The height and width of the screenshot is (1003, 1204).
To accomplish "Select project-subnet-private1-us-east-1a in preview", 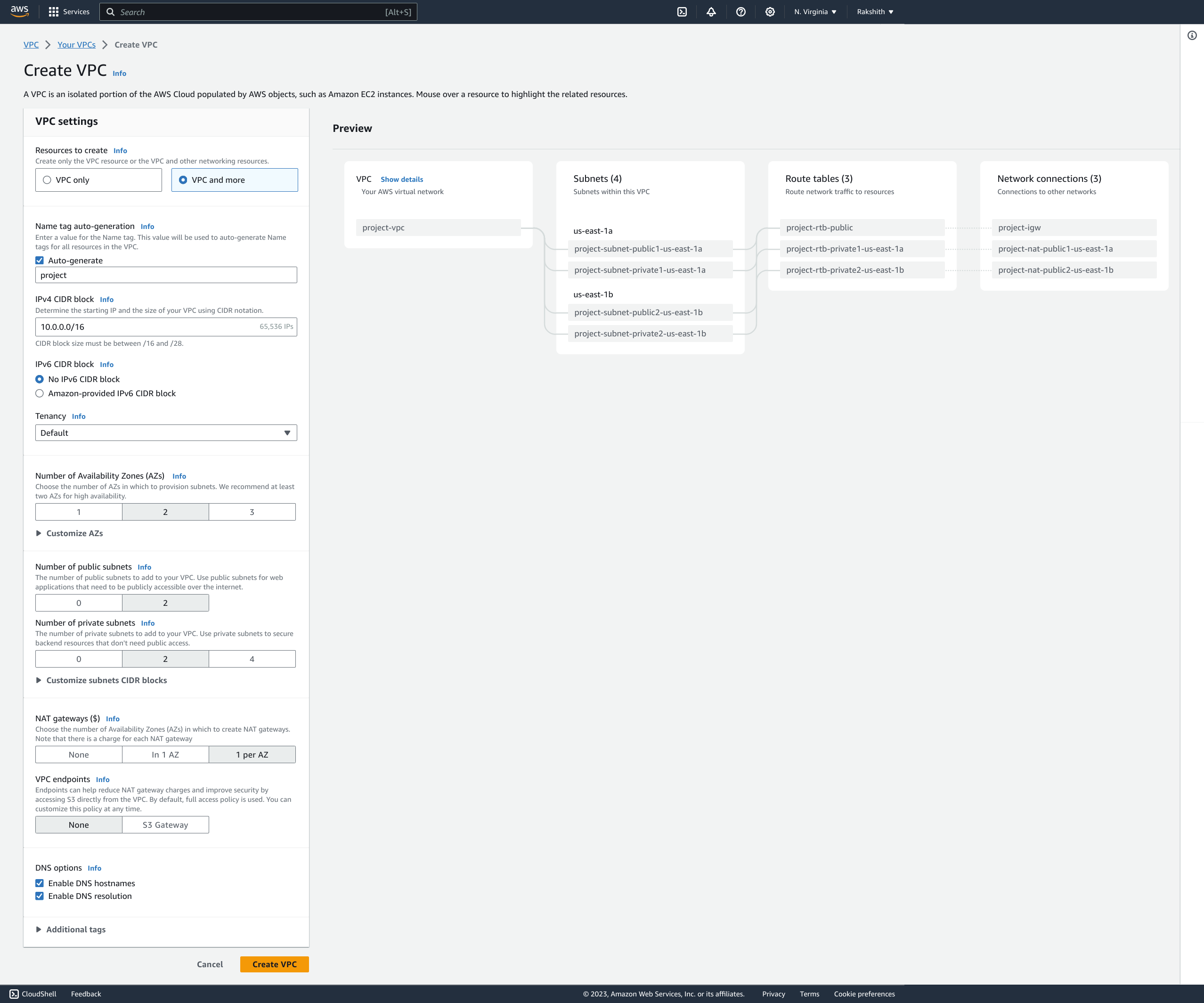I will 650,270.
